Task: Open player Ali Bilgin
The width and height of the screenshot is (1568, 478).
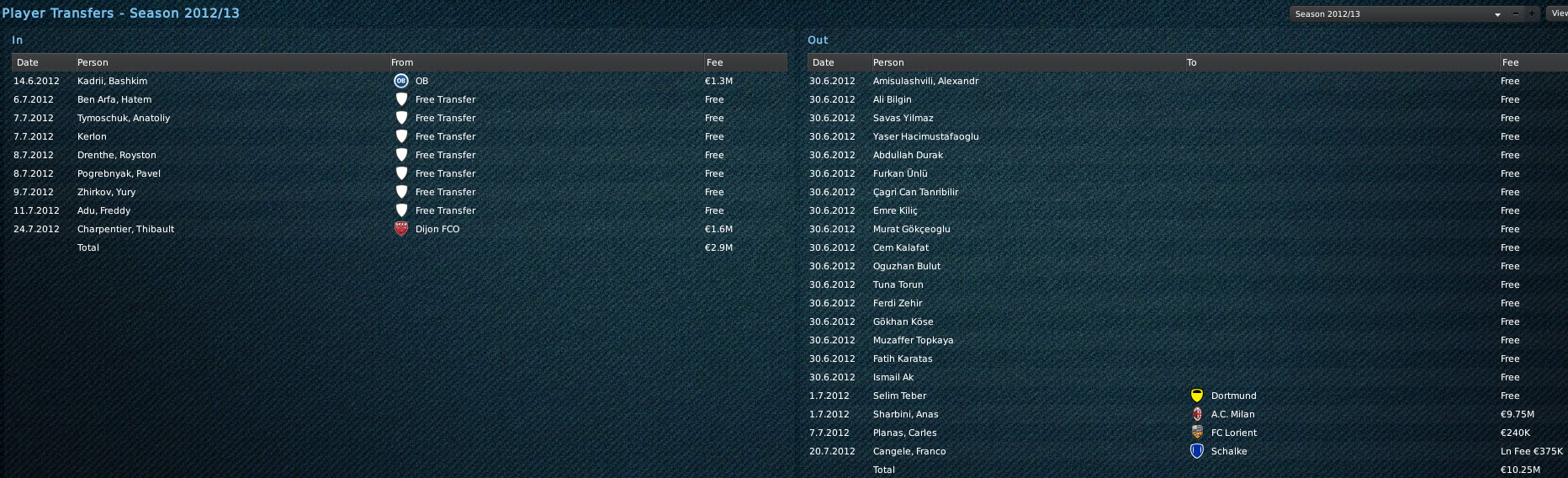Action: 893,99
